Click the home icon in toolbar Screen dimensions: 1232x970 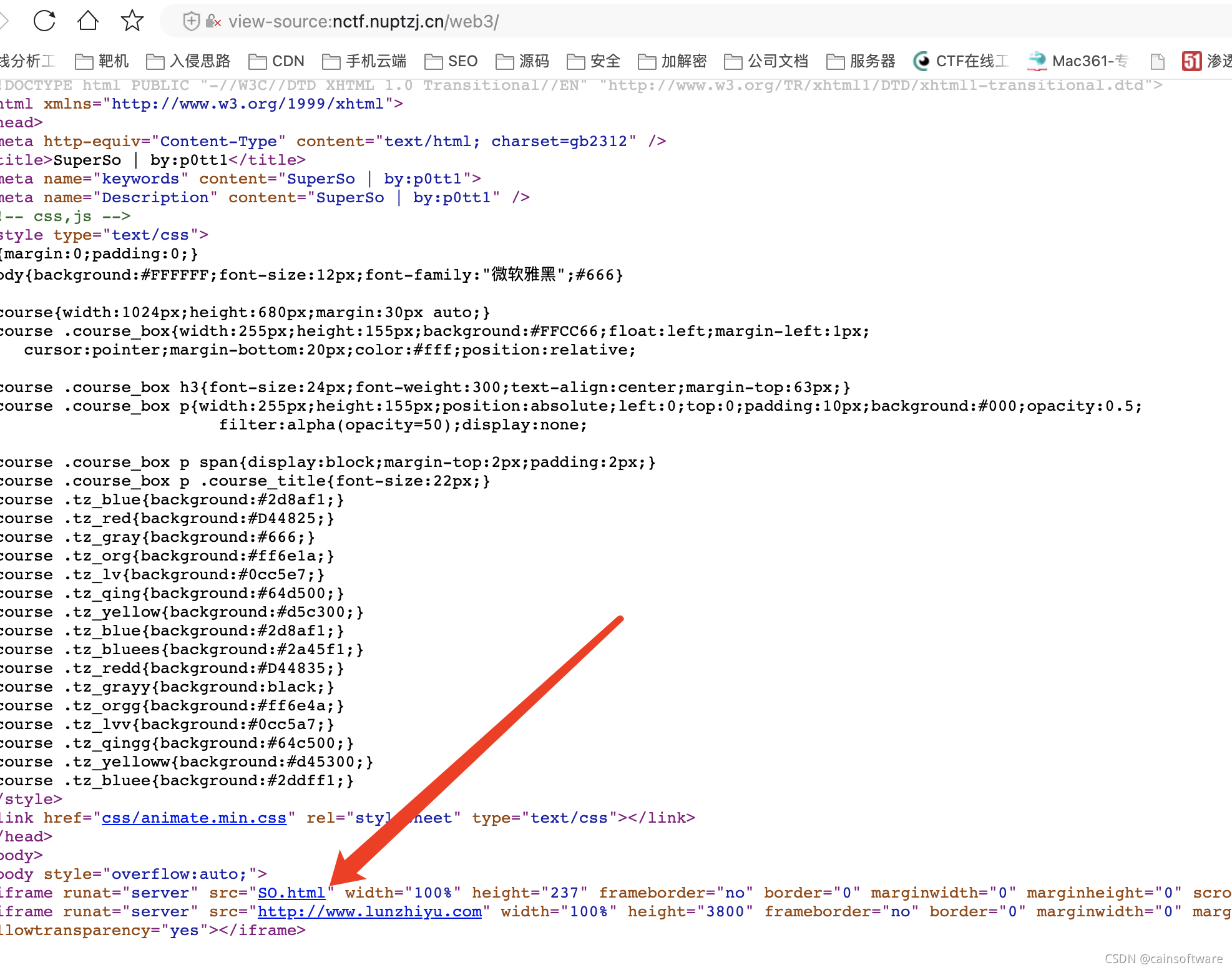(87, 21)
